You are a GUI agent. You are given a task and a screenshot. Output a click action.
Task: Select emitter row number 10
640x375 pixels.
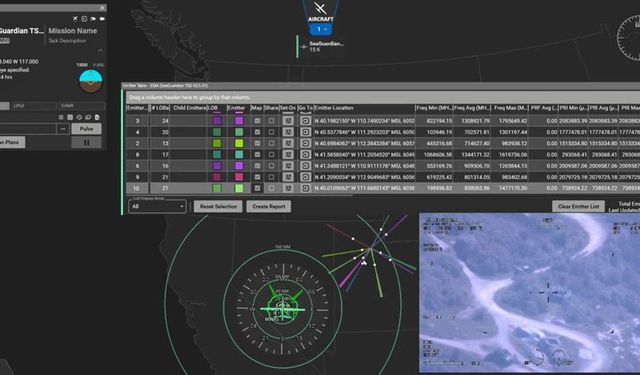(136, 188)
